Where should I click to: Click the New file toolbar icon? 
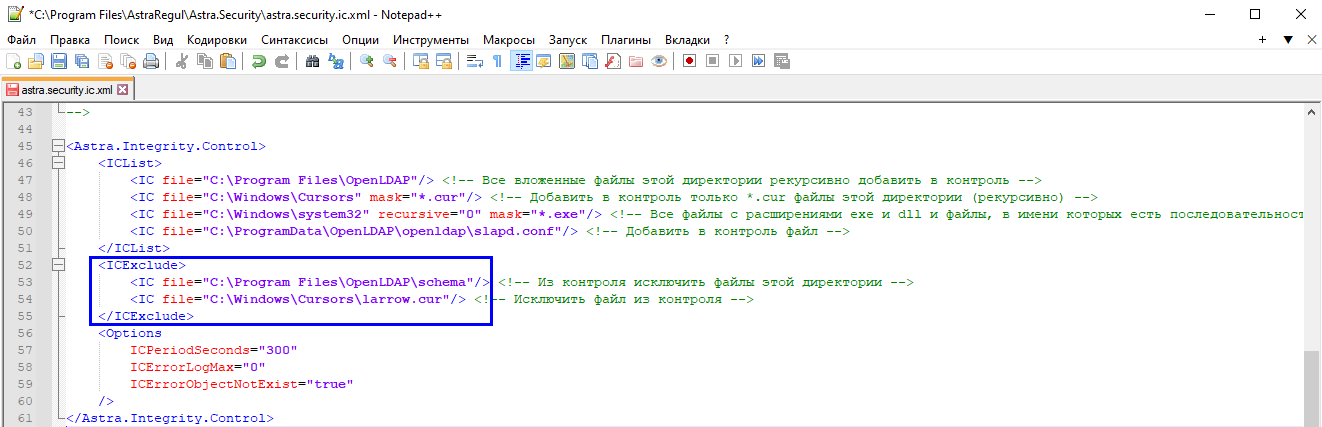coord(13,61)
